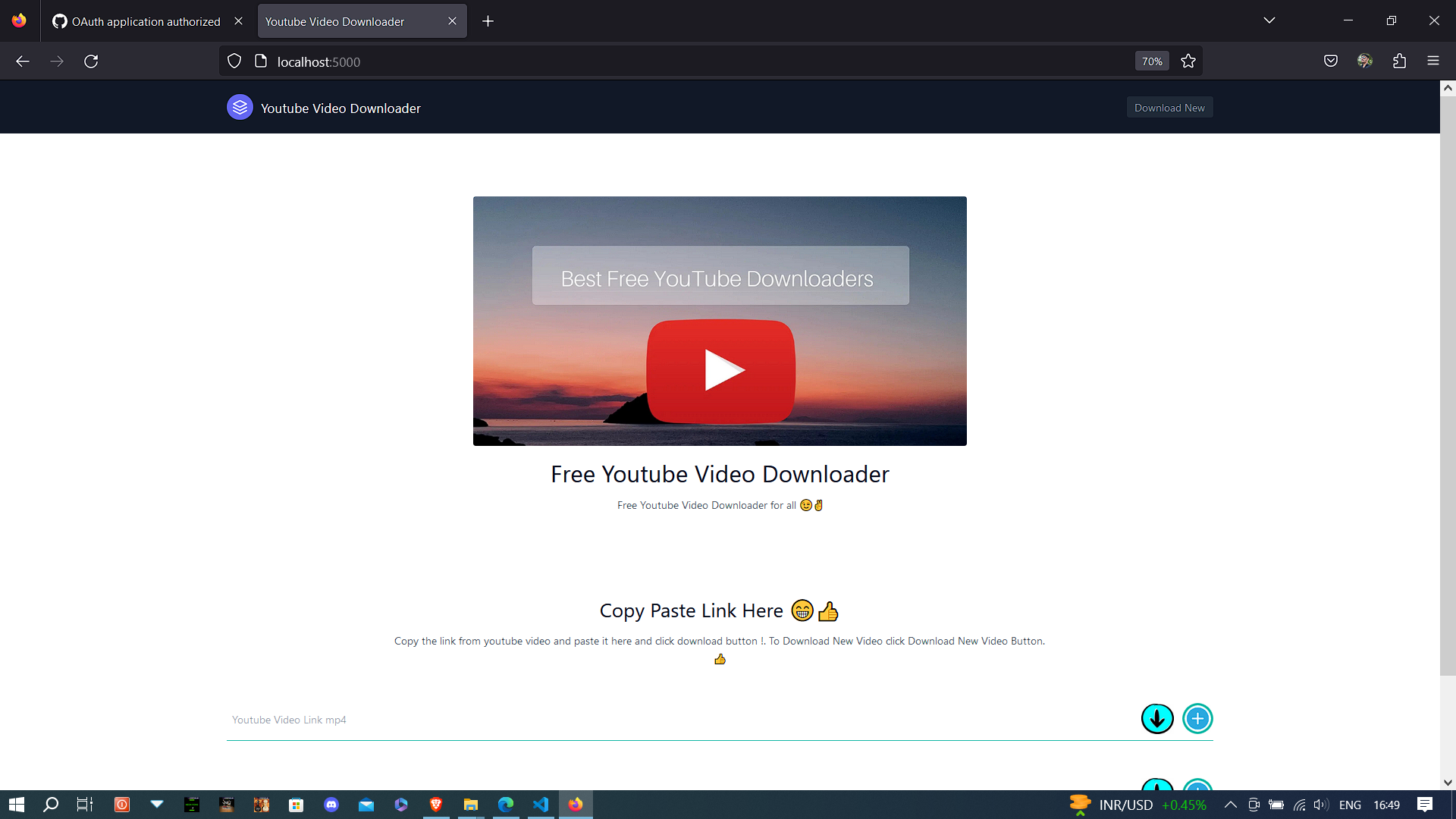Image resolution: width=1456 pixels, height=819 pixels.
Task: Click the Firefox profile avatar icon
Action: 1365,61
